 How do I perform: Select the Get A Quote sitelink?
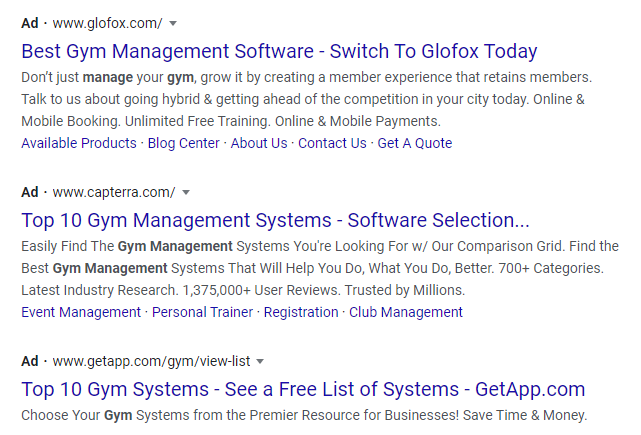click(415, 143)
